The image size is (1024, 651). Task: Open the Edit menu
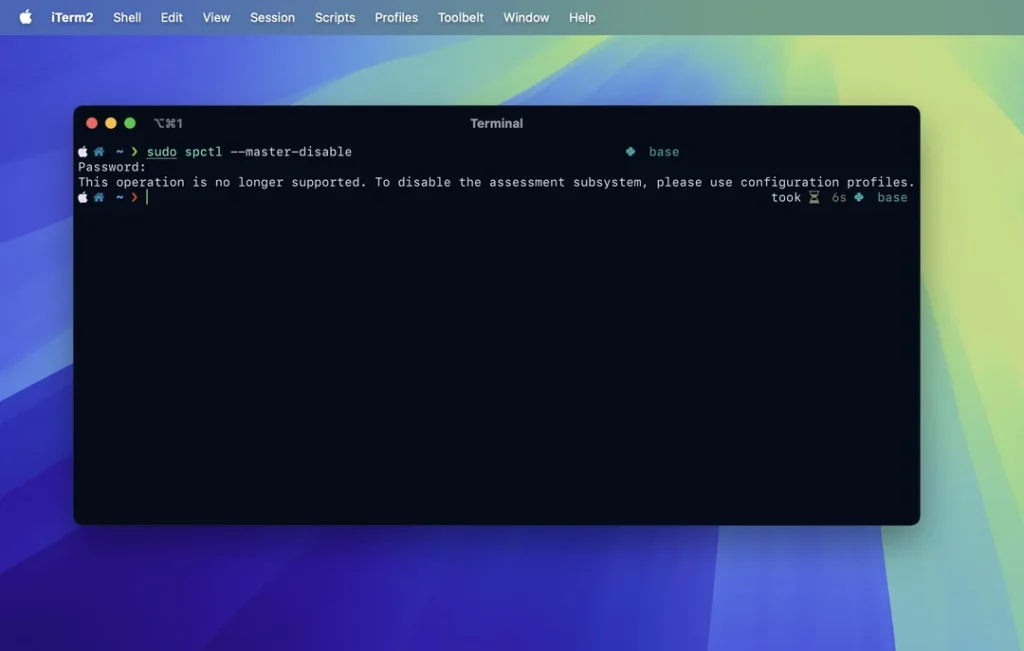click(172, 18)
